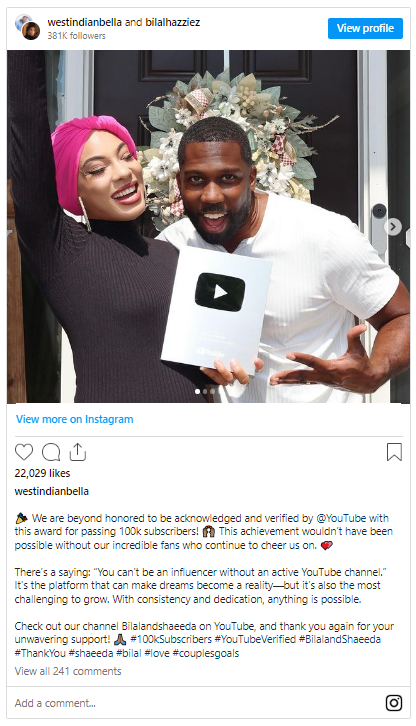Open the #BilalandShaeeda hashtag
416x726 pixels.
pos(340,639)
